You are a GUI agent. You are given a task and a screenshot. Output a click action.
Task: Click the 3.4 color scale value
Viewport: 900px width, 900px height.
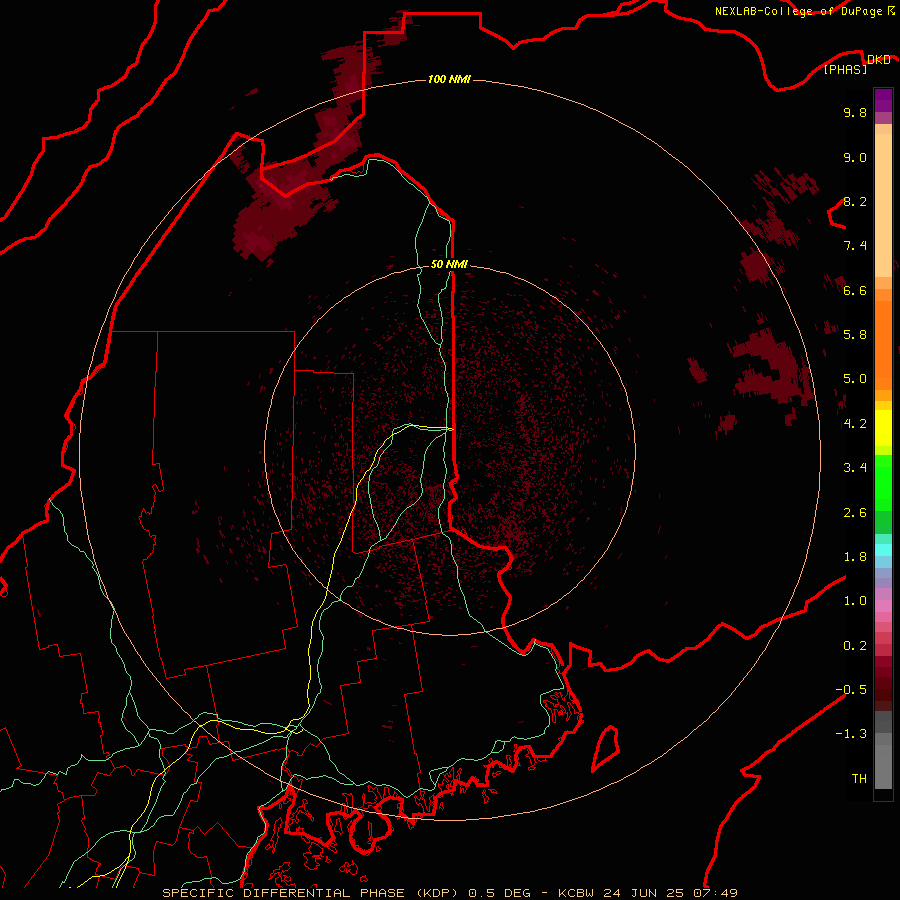pyautogui.click(x=855, y=468)
